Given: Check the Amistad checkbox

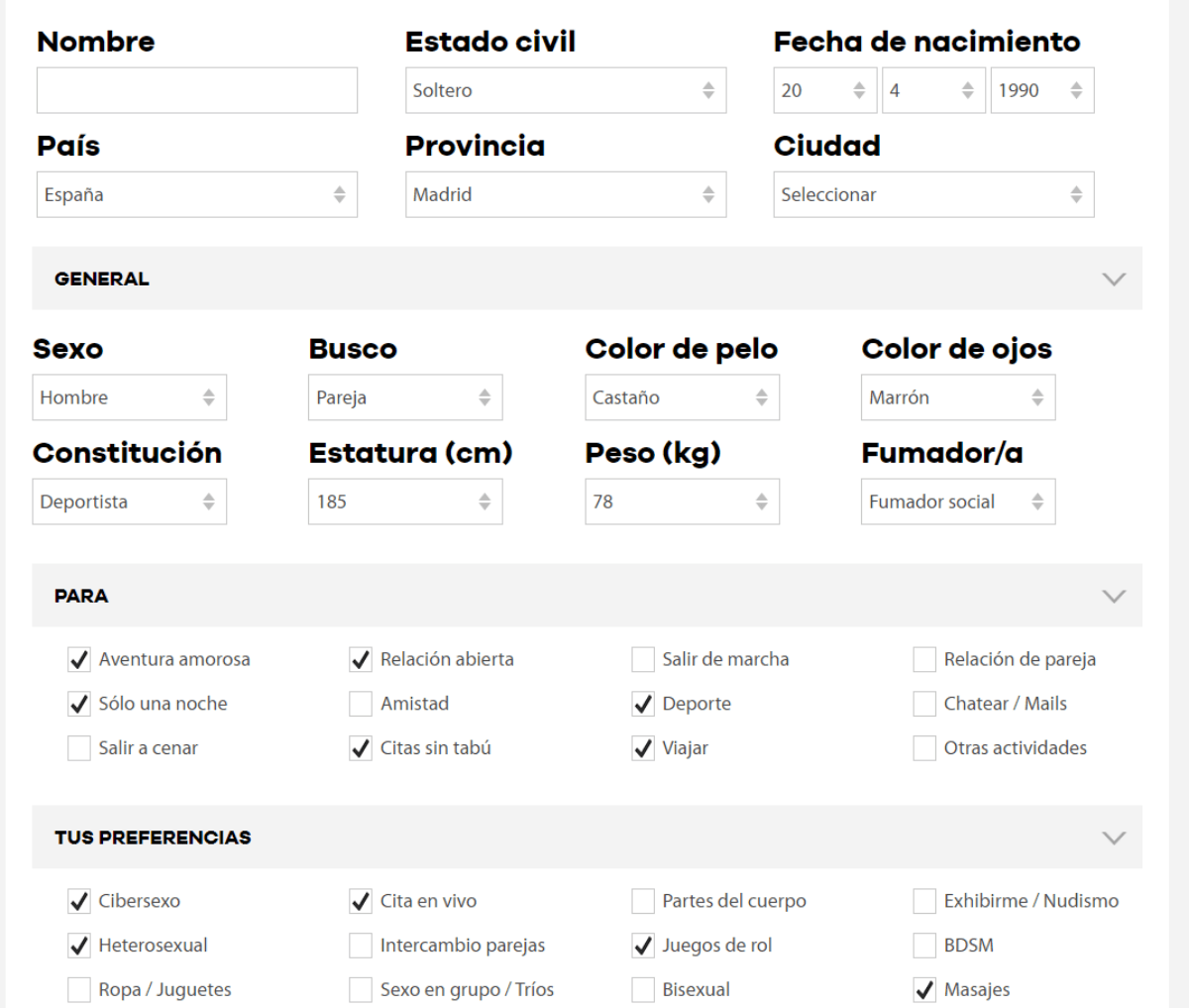Looking at the screenshot, I should [x=361, y=704].
